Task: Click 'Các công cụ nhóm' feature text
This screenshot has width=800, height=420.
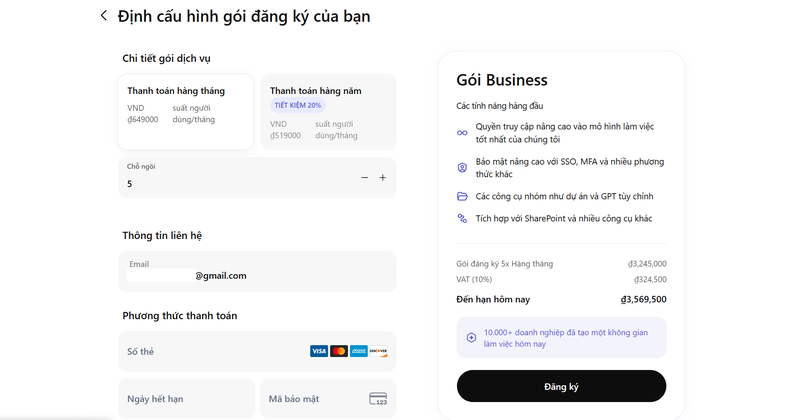Action: 564,196
